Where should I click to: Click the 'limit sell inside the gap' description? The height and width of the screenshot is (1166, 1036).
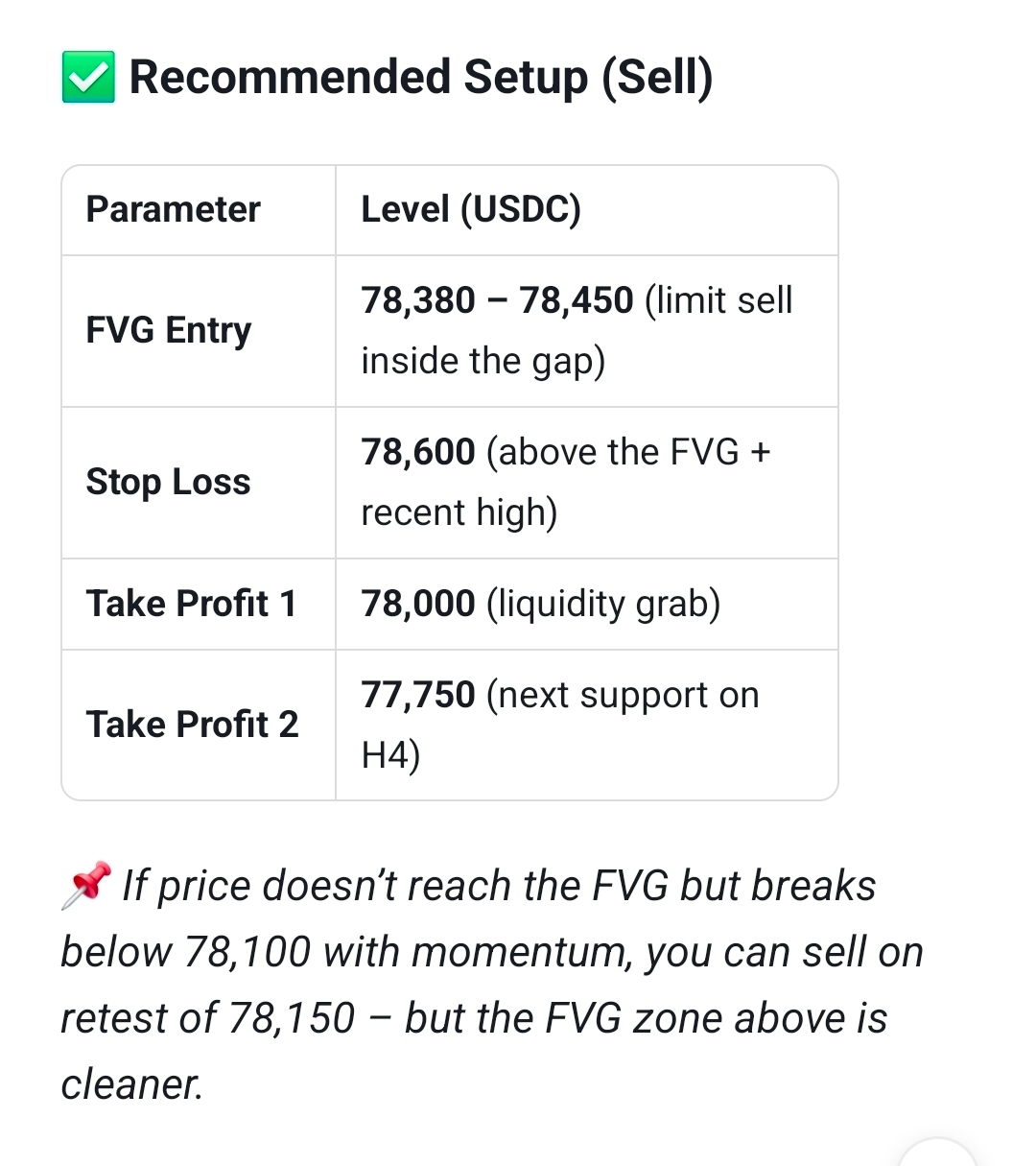point(577,330)
